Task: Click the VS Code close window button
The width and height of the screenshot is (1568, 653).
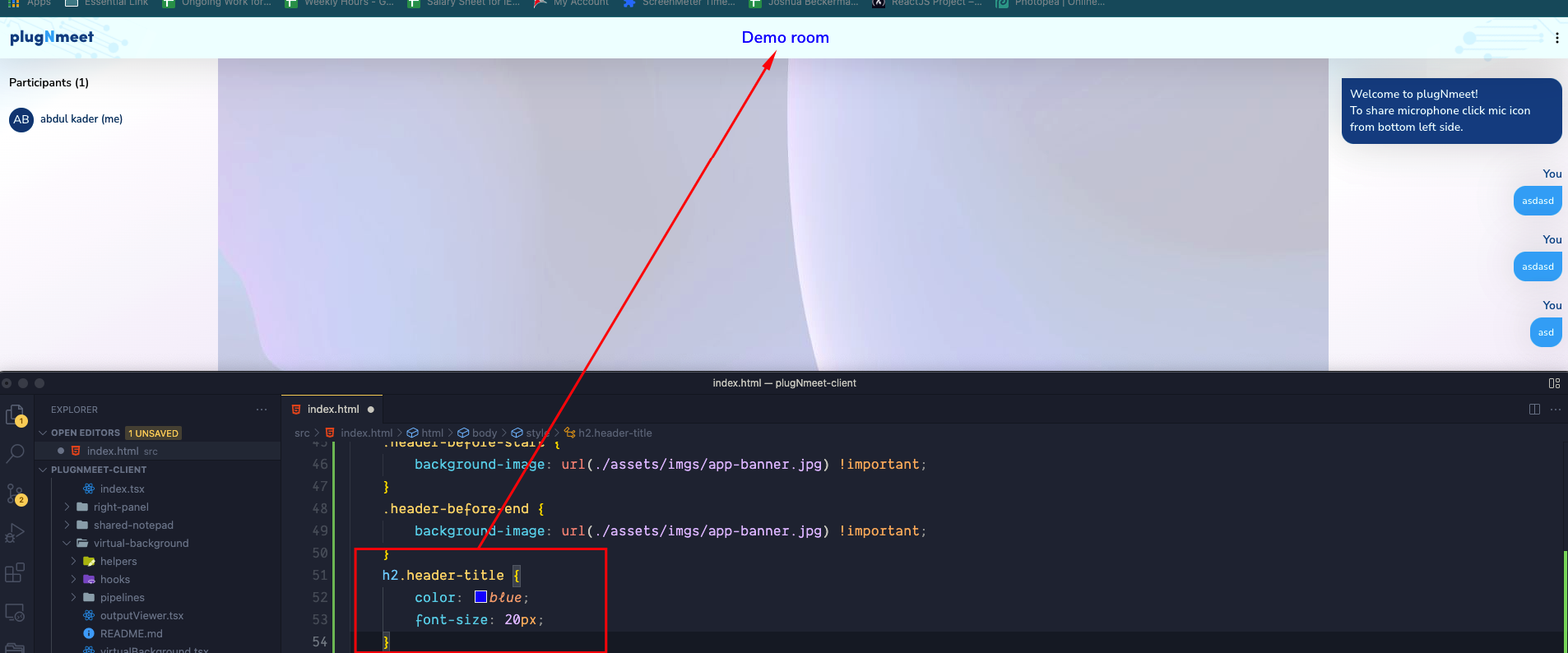Action: (7, 383)
